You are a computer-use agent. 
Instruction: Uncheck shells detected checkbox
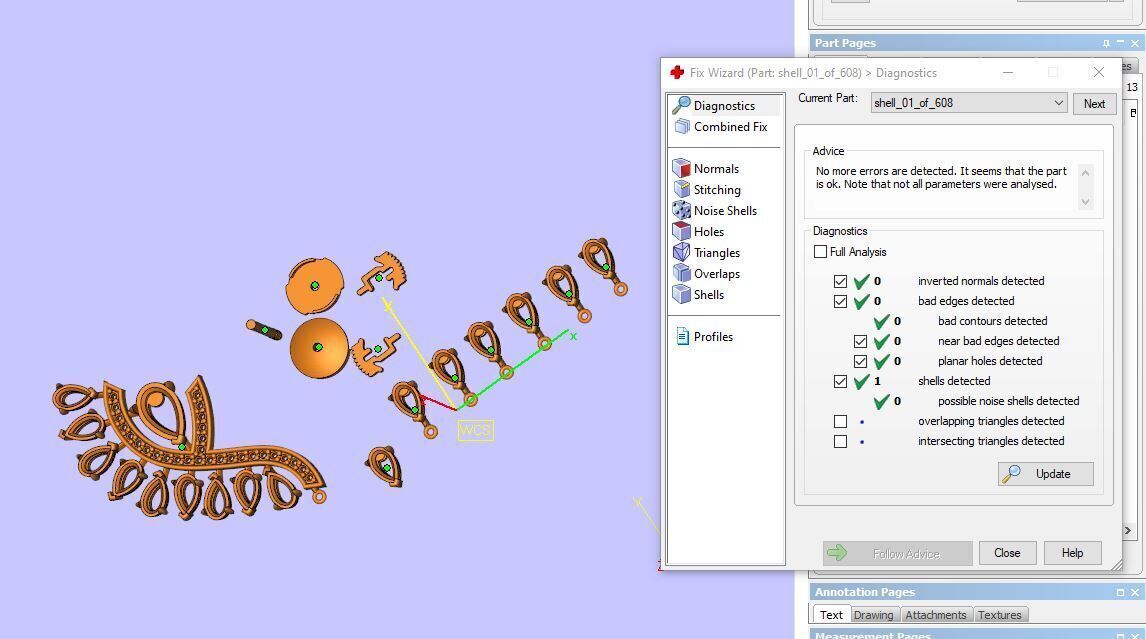[840, 382]
